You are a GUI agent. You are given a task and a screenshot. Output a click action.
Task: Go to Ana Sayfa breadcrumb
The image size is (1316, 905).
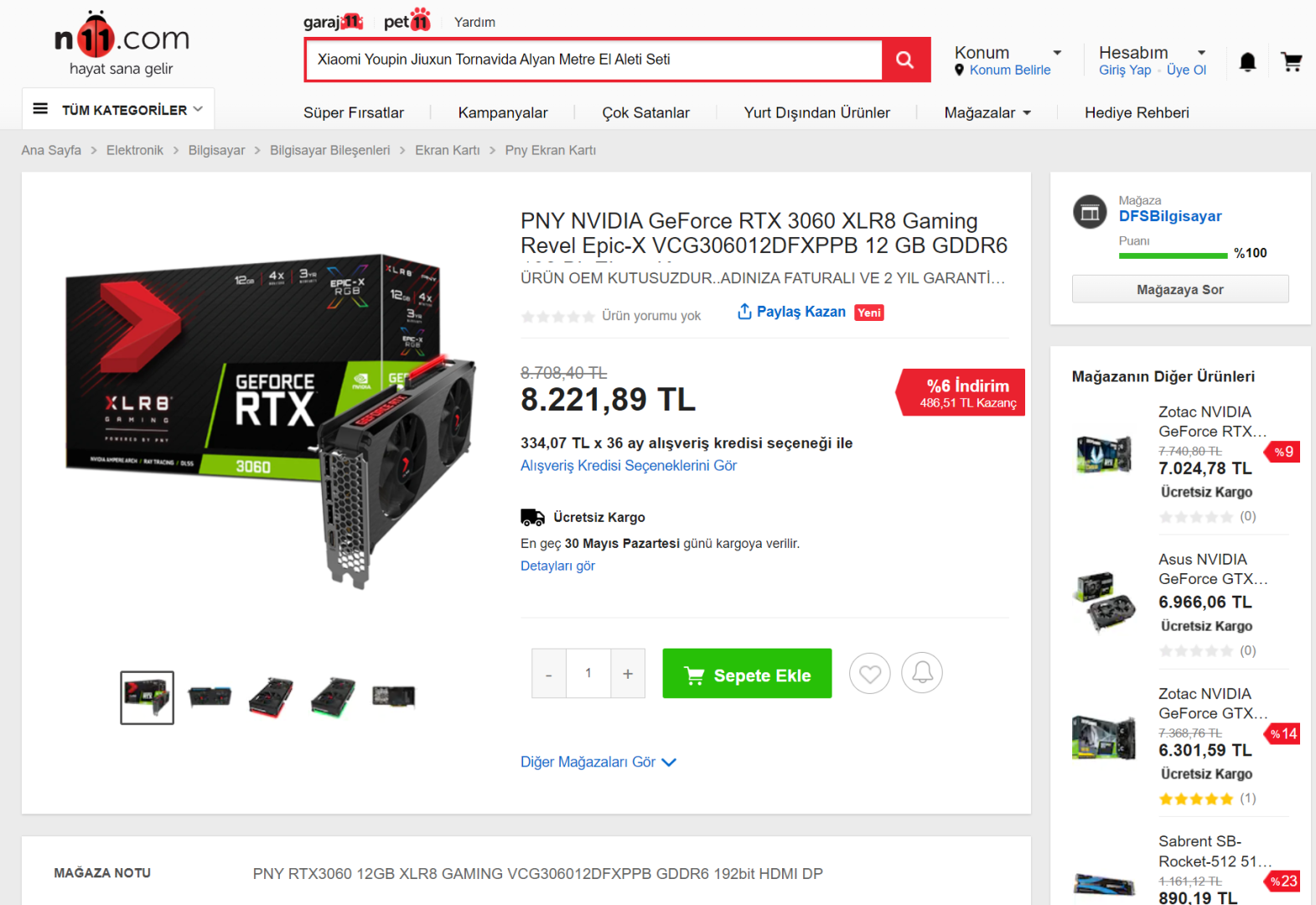pyautogui.click(x=51, y=150)
